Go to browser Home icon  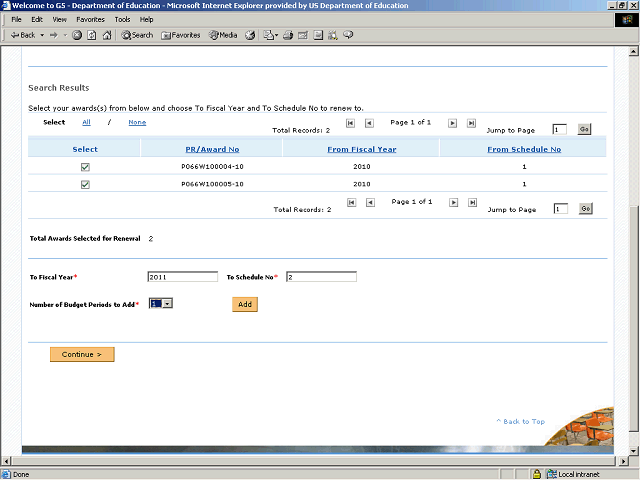[106, 35]
